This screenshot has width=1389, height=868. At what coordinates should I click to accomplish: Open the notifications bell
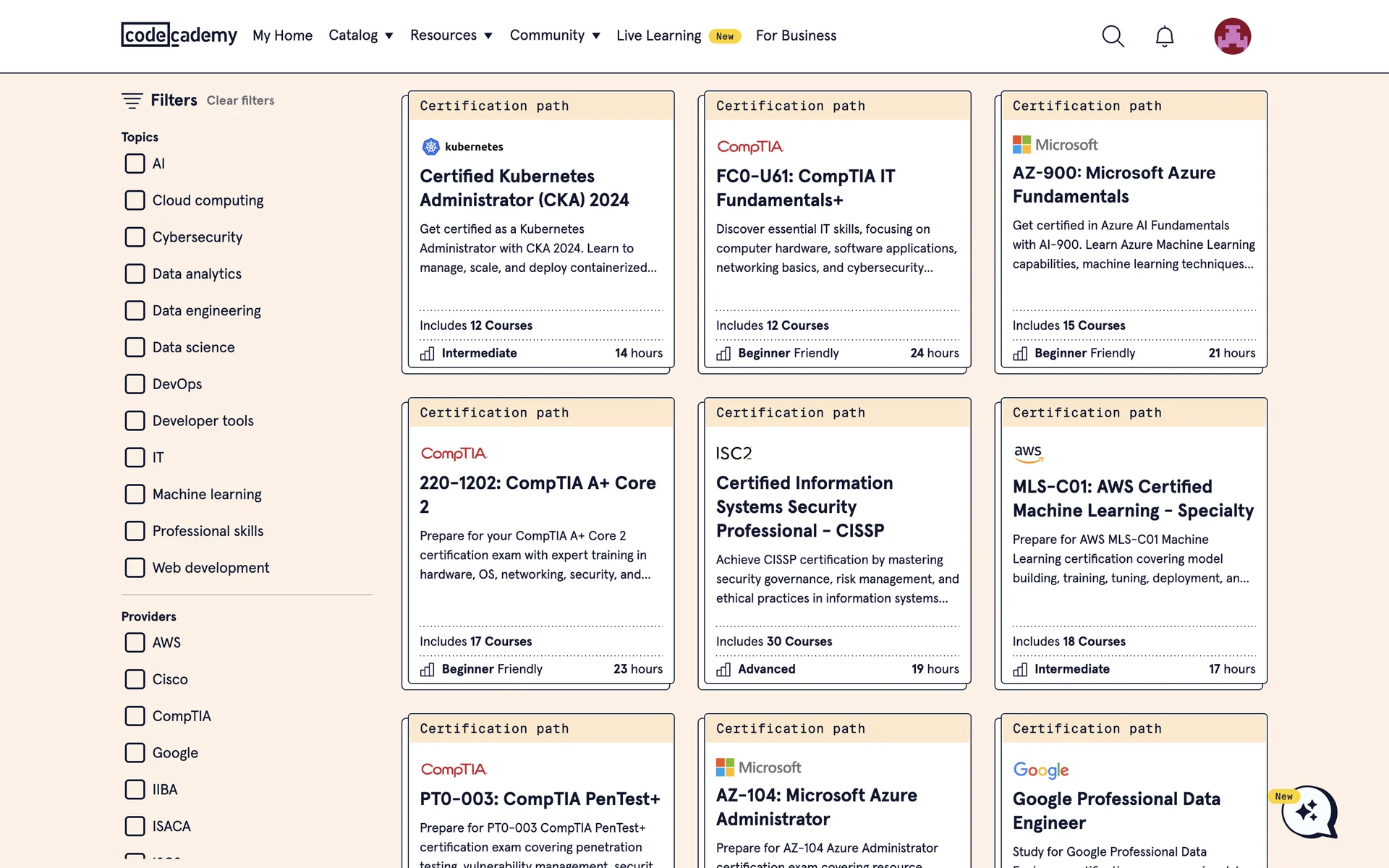1164,36
